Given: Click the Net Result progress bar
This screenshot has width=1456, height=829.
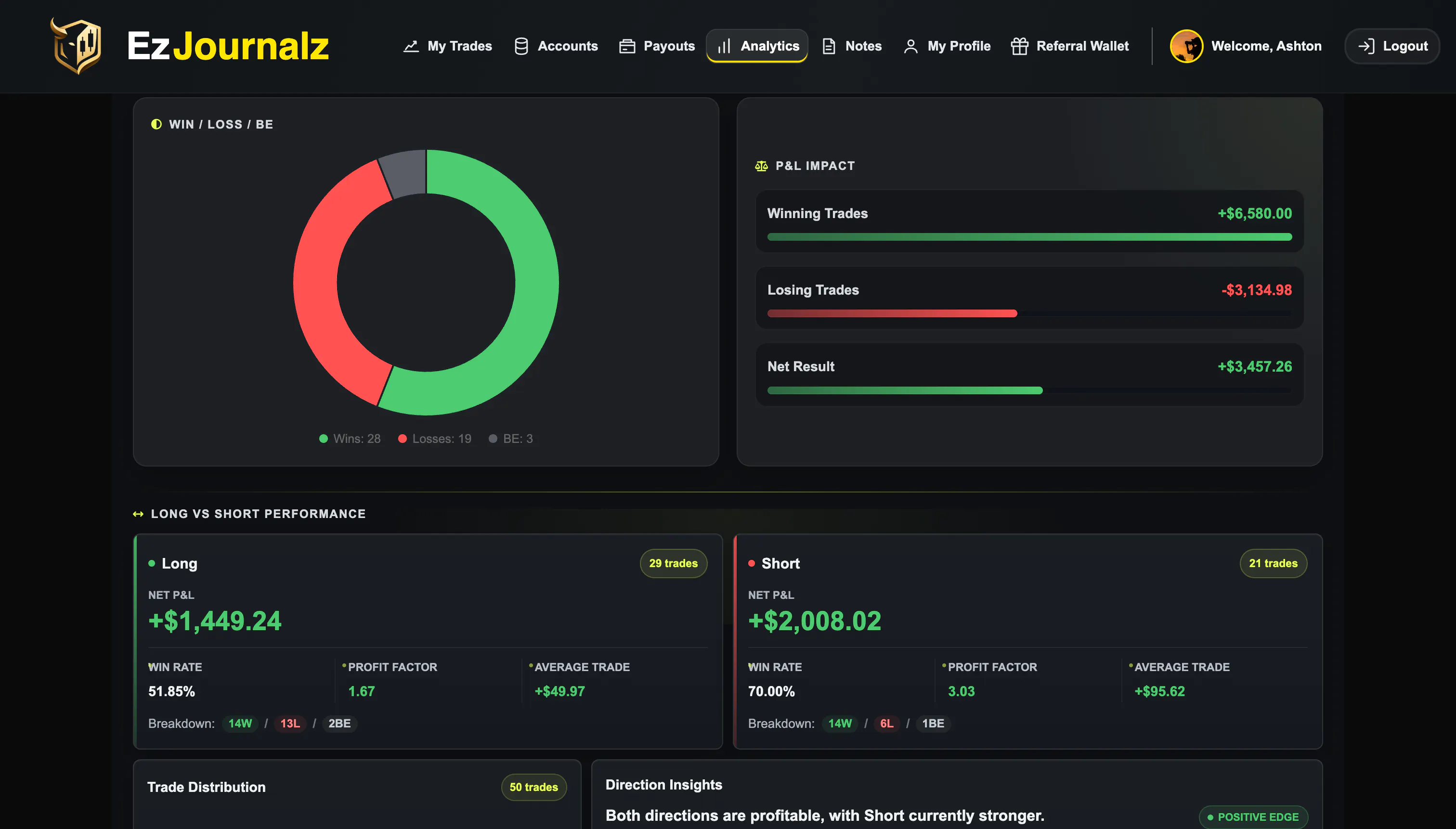Looking at the screenshot, I should point(1029,390).
